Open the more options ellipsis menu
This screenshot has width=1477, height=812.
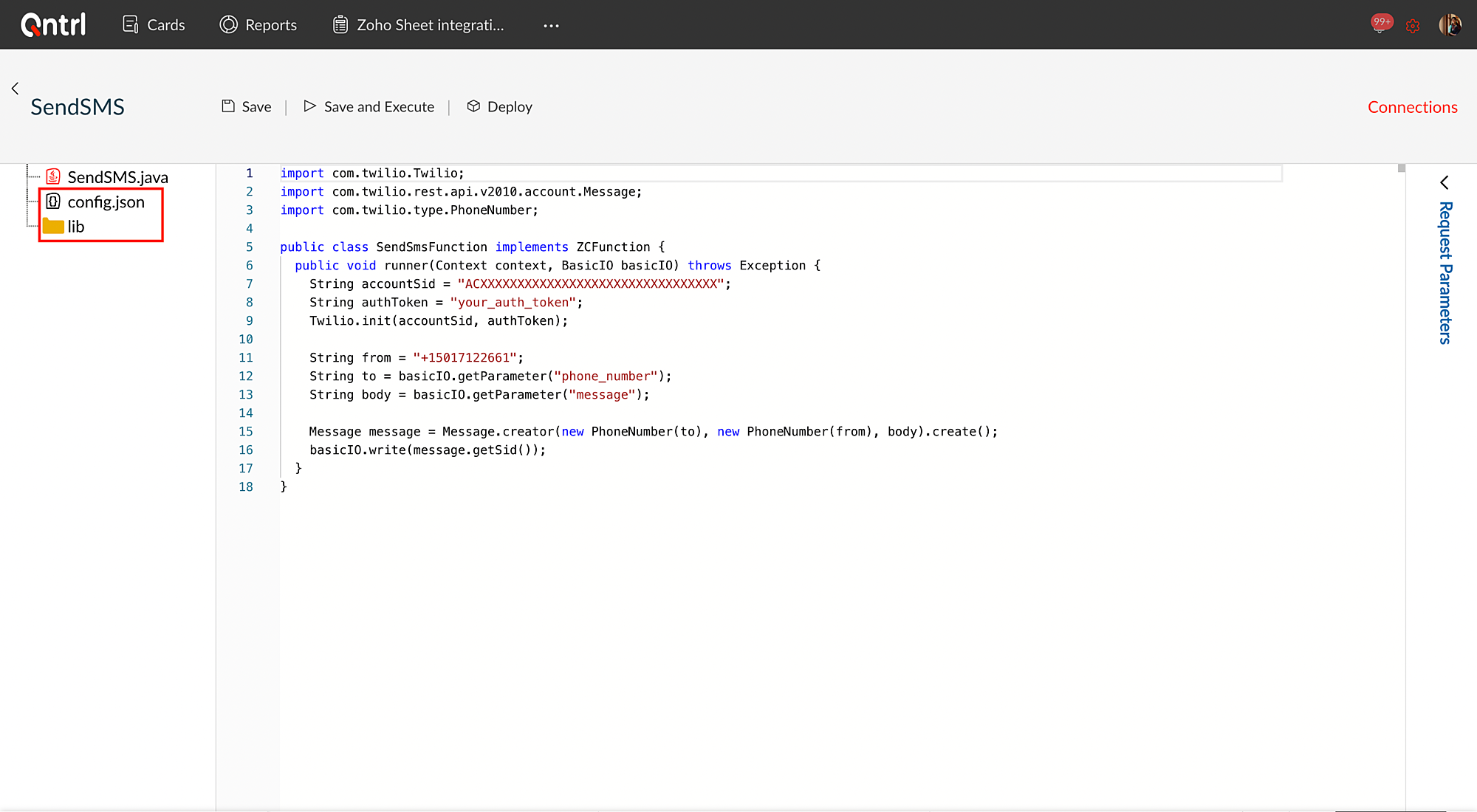point(551,25)
